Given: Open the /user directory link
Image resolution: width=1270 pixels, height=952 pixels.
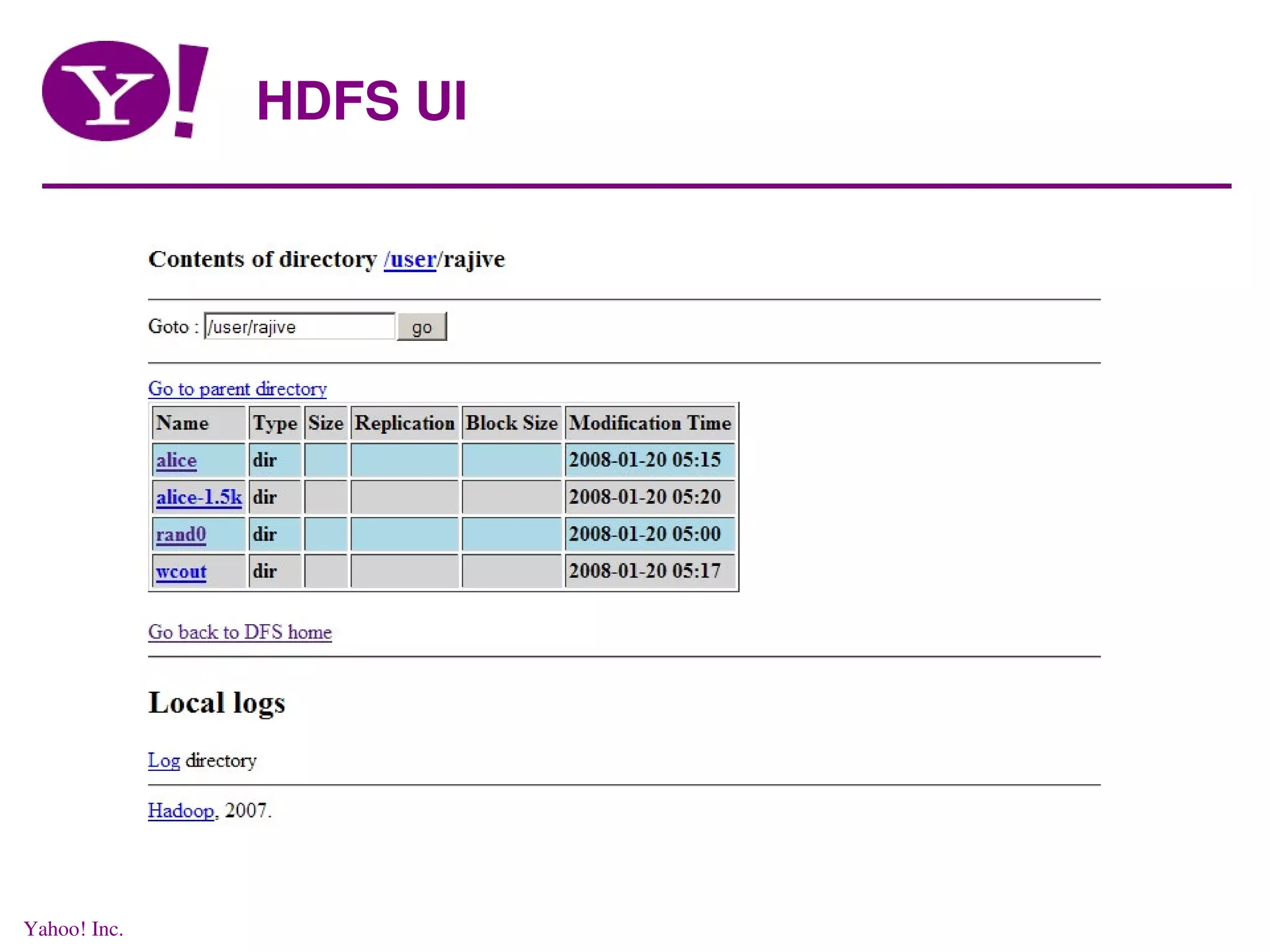Looking at the screenshot, I should 410,259.
